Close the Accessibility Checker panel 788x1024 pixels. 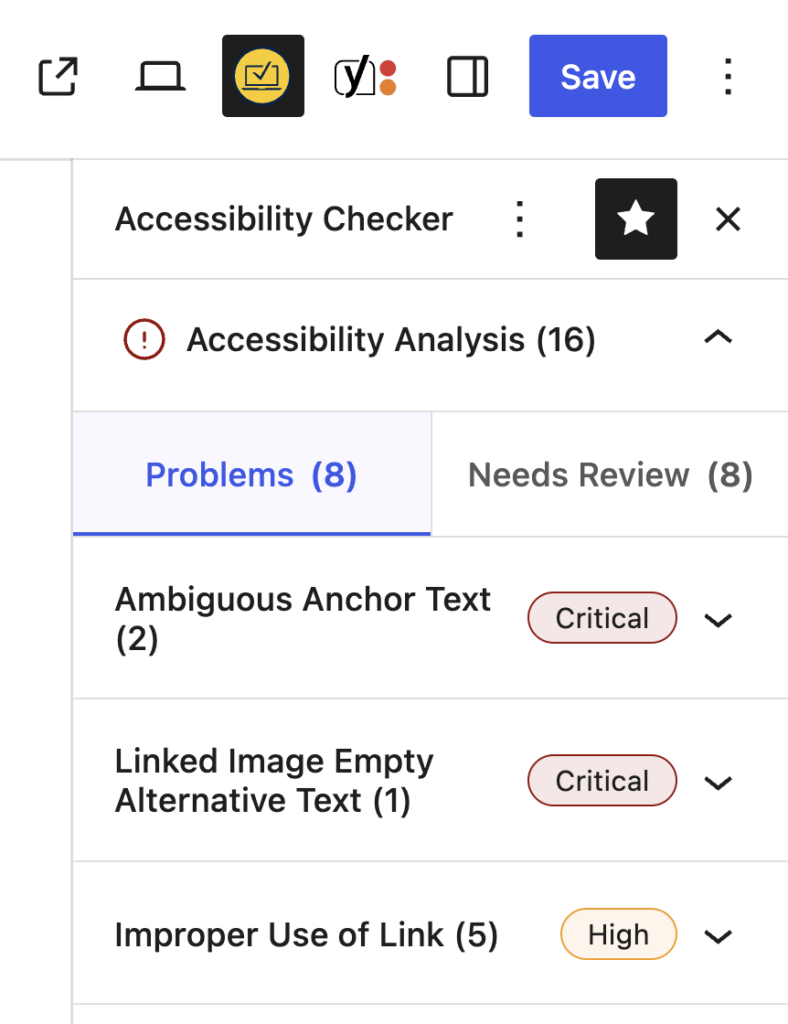(x=727, y=219)
